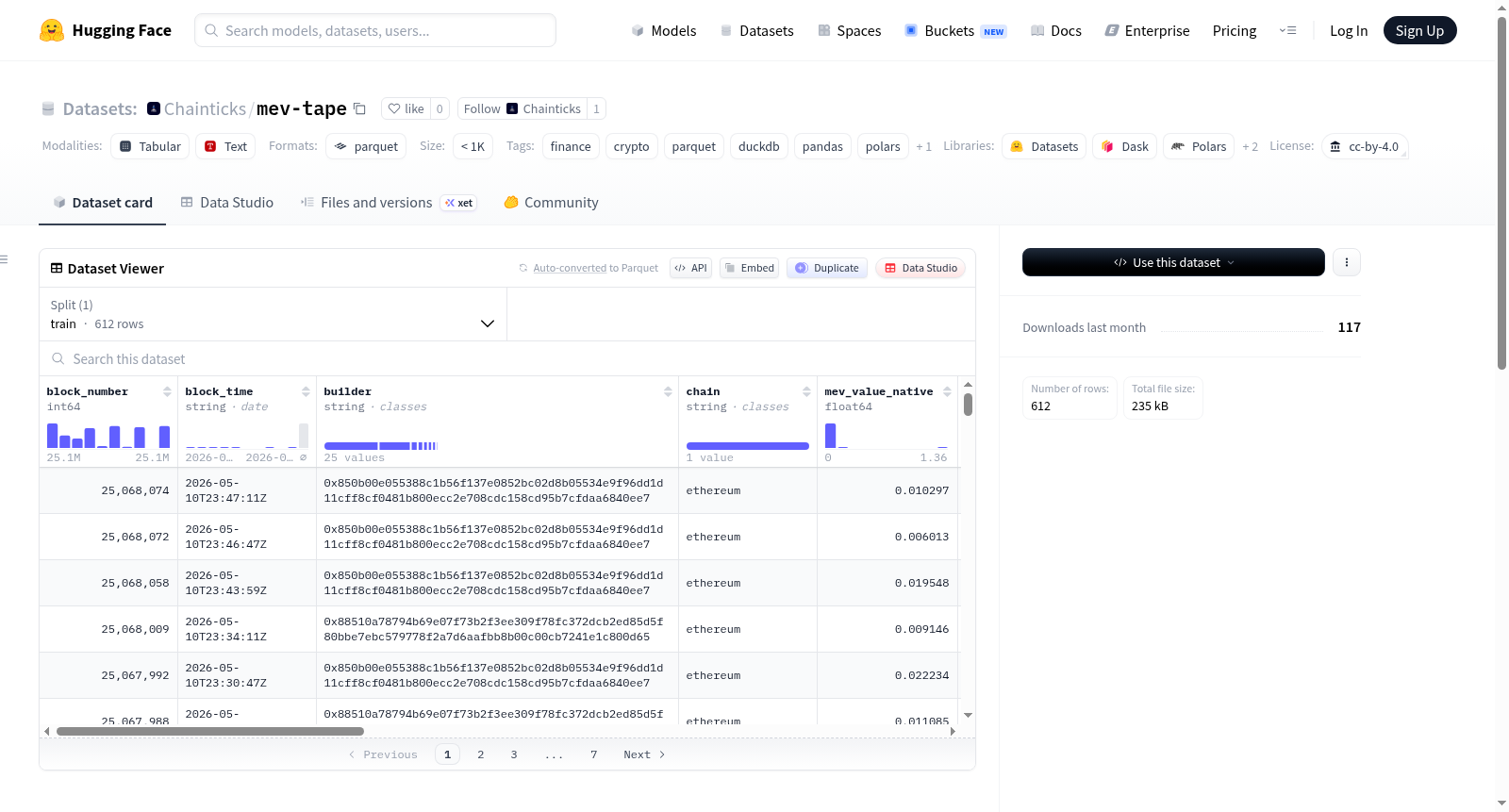Sort the block_time column
This screenshot has height=812, width=1509.
[x=306, y=391]
